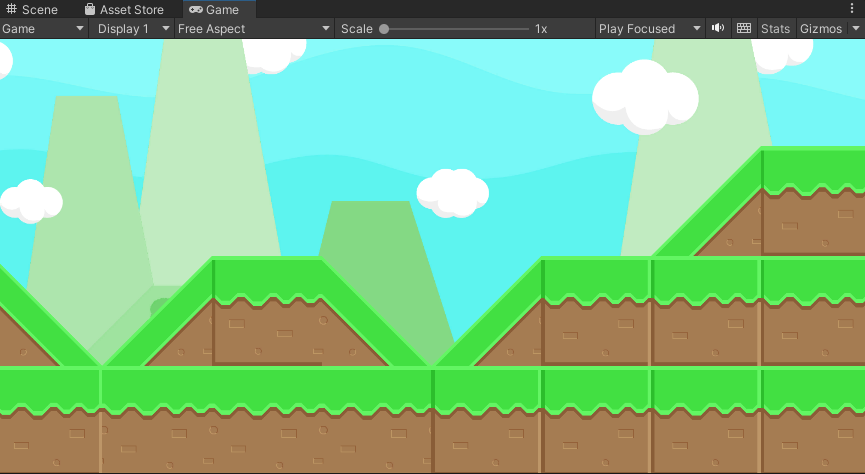Switch to the Scene tab
Screen dimensions: 865x474
[x=31, y=9]
